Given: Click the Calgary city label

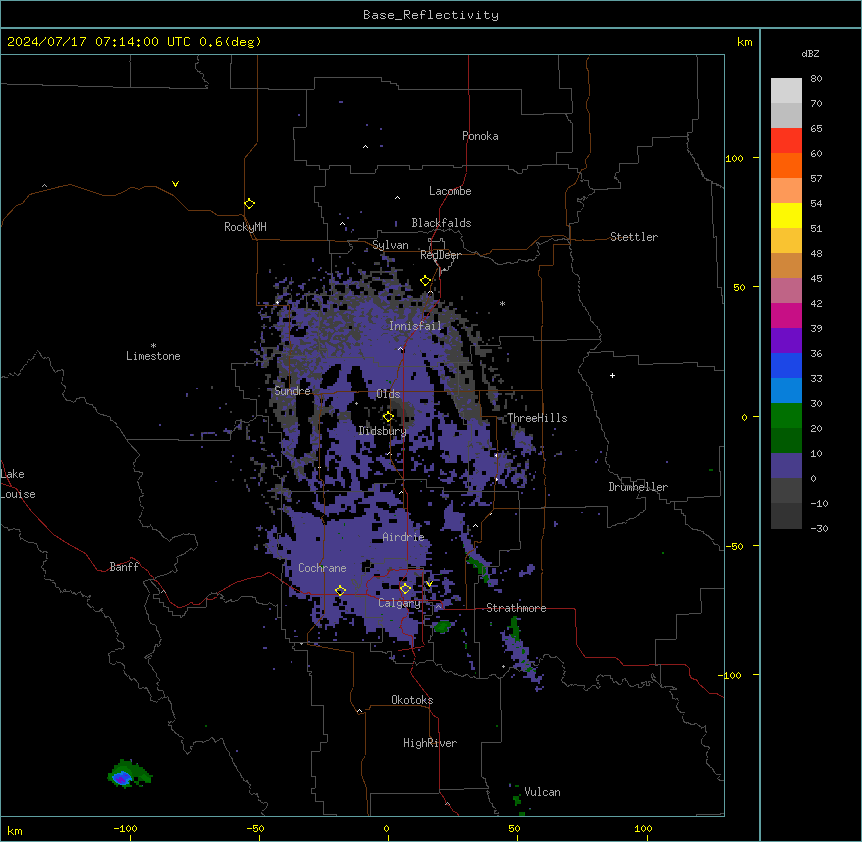Looking at the screenshot, I should tap(399, 603).
